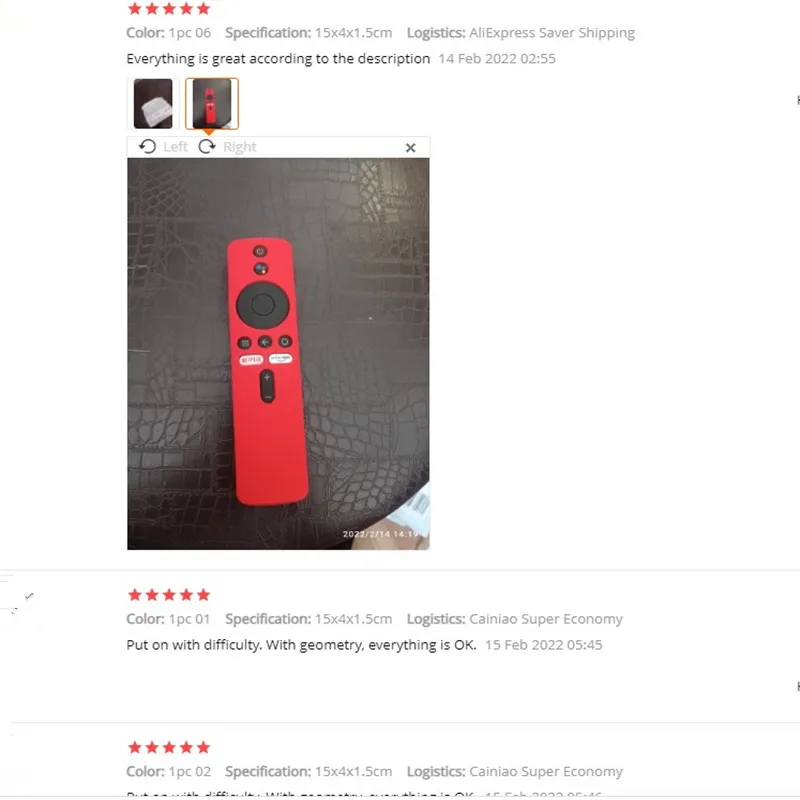
Task: Click the small checkmark icon at left edge
Action: [29, 596]
